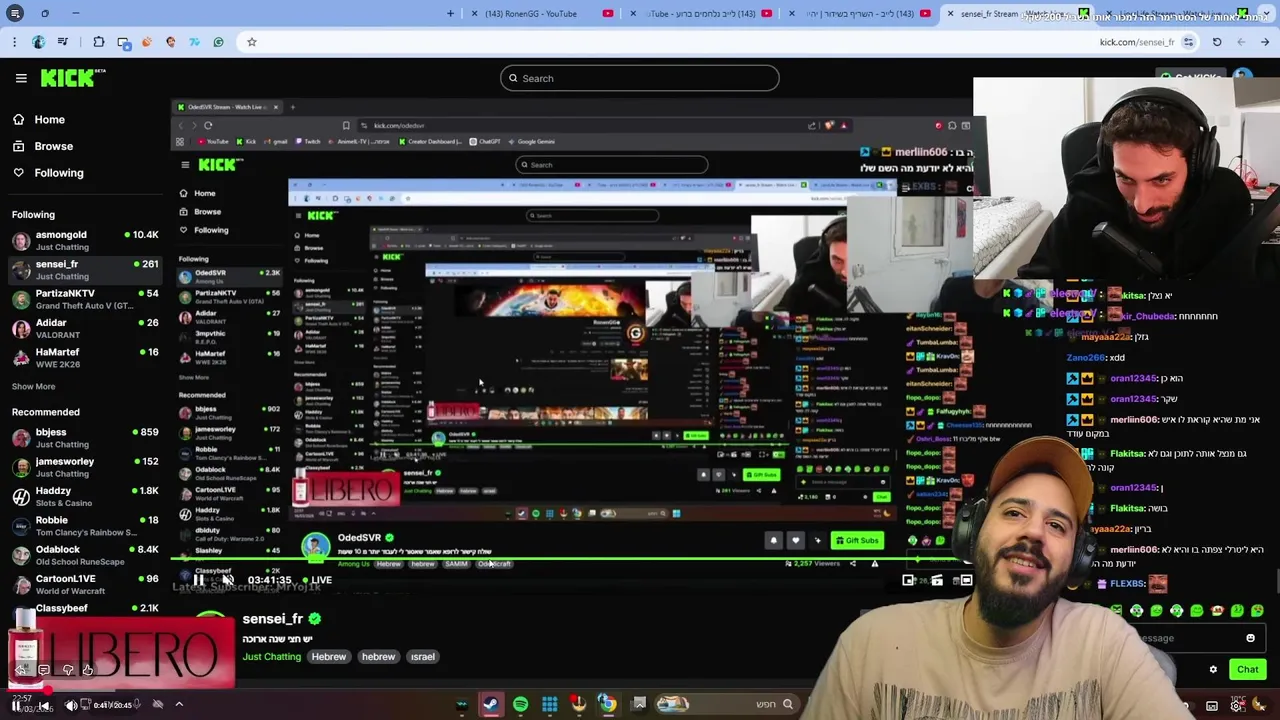Open Adidar VALORANT channel in sidebar
1280x720 pixels.
[x=84, y=328]
